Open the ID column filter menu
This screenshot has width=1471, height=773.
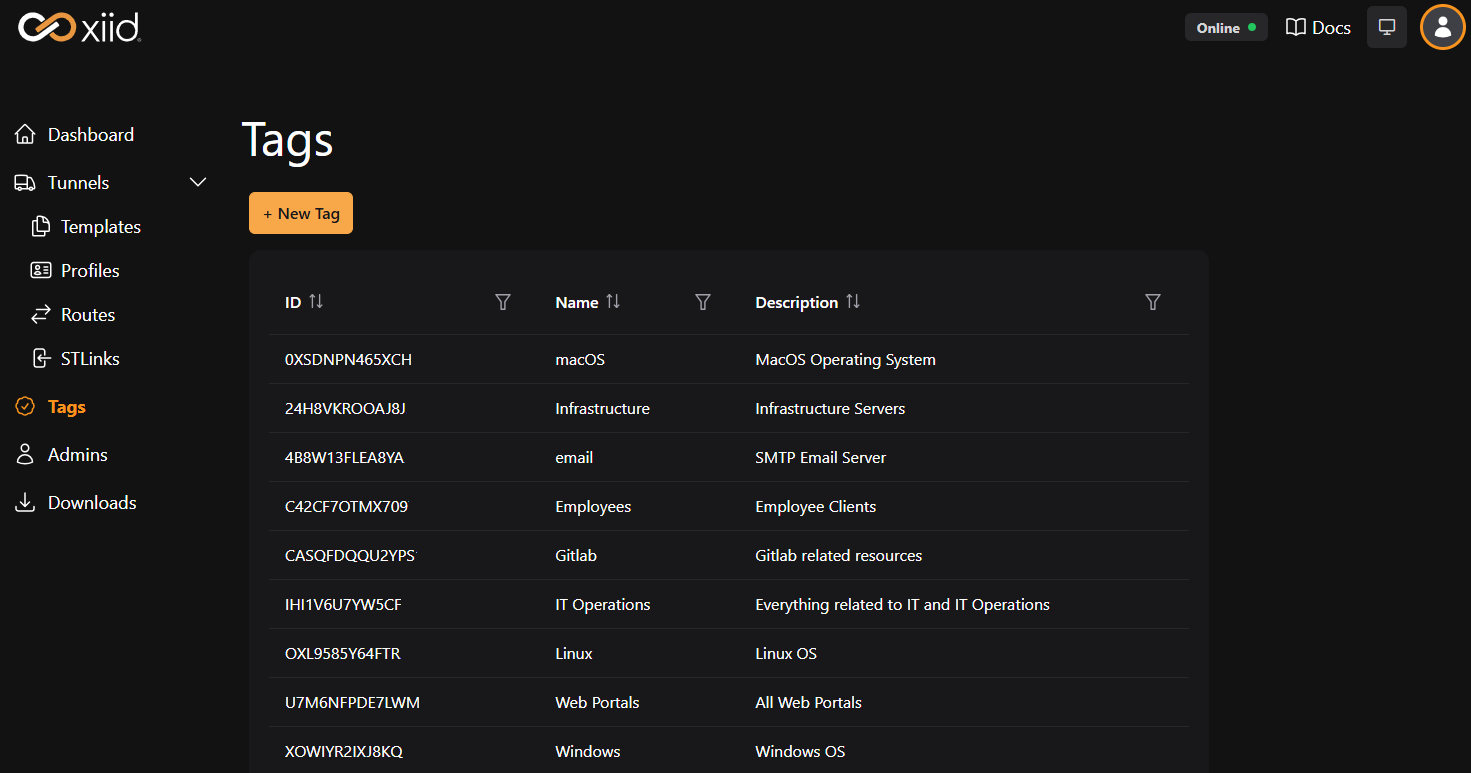(503, 302)
